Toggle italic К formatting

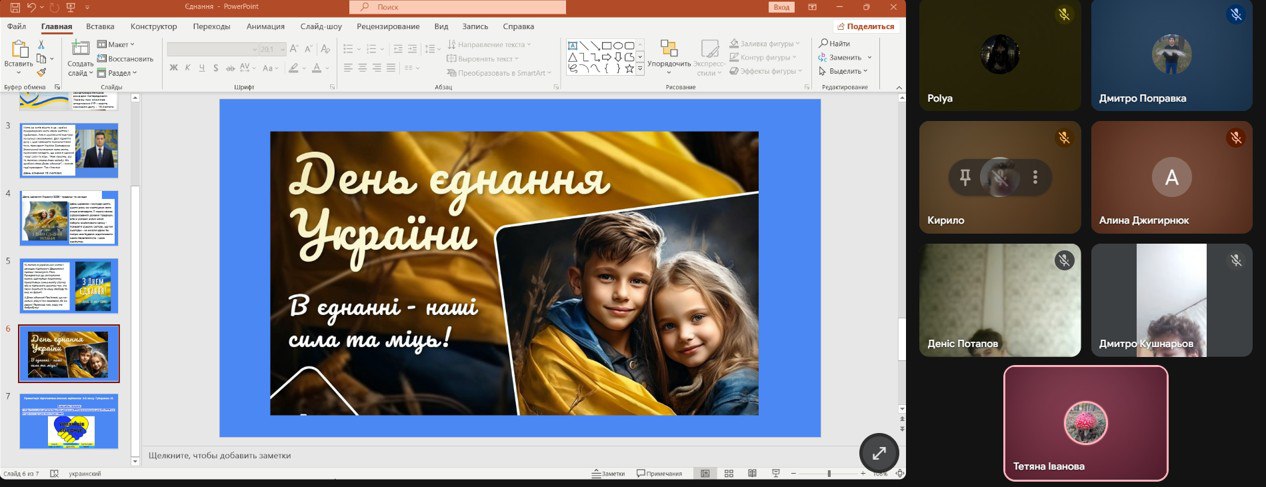(x=187, y=68)
